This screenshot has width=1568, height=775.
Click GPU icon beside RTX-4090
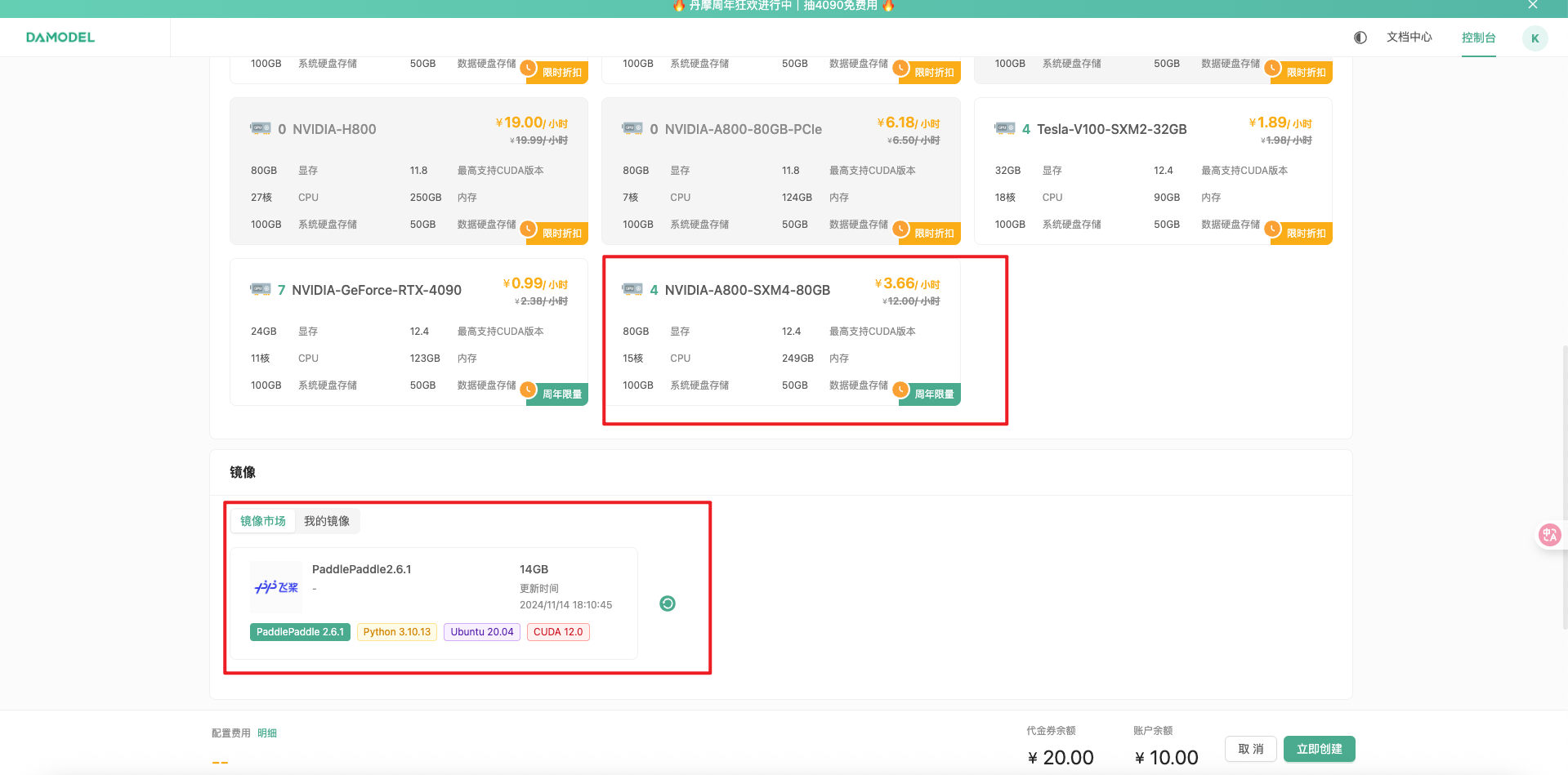pyautogui.click(x=261, y=289)
